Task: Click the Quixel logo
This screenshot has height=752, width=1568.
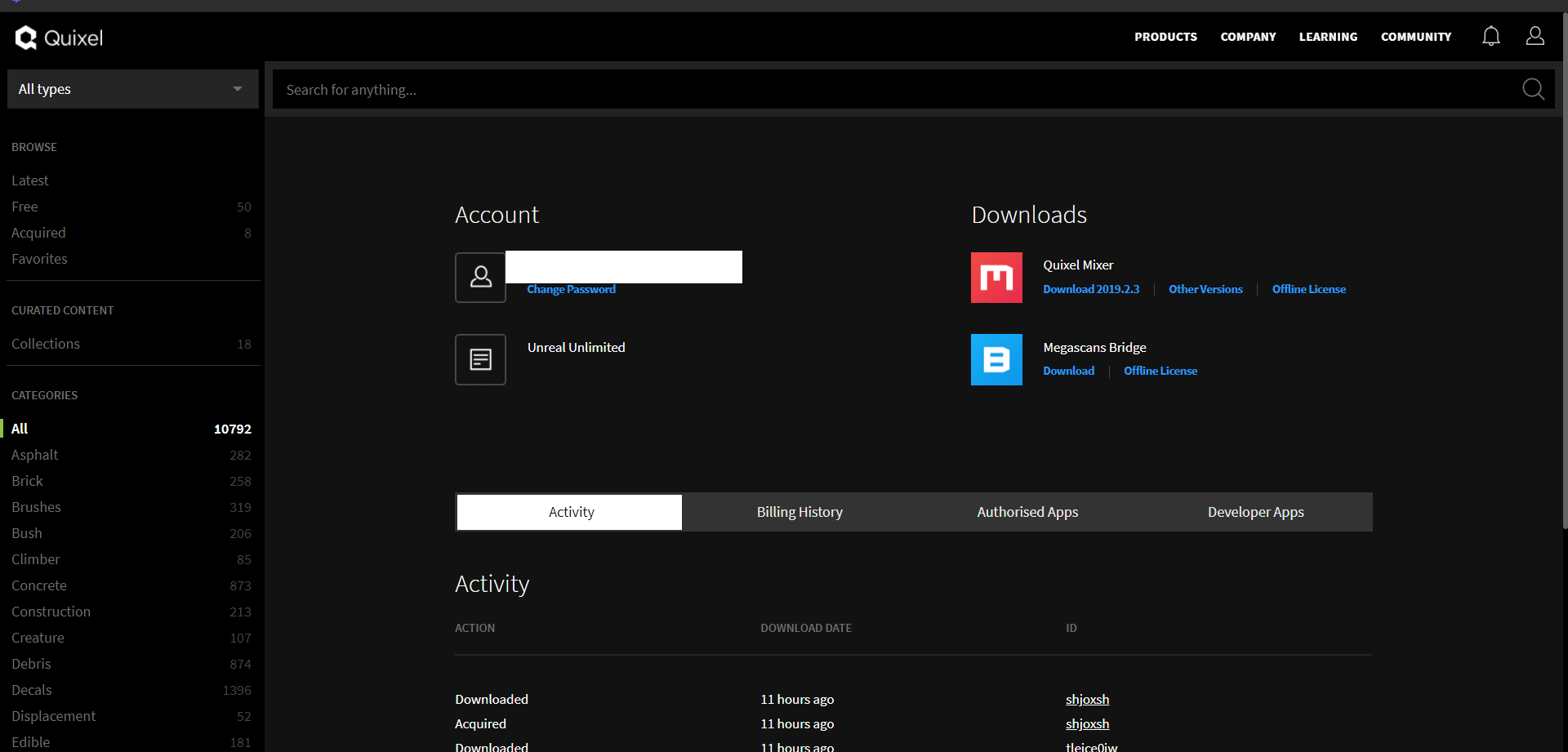Action: [59, 38]
